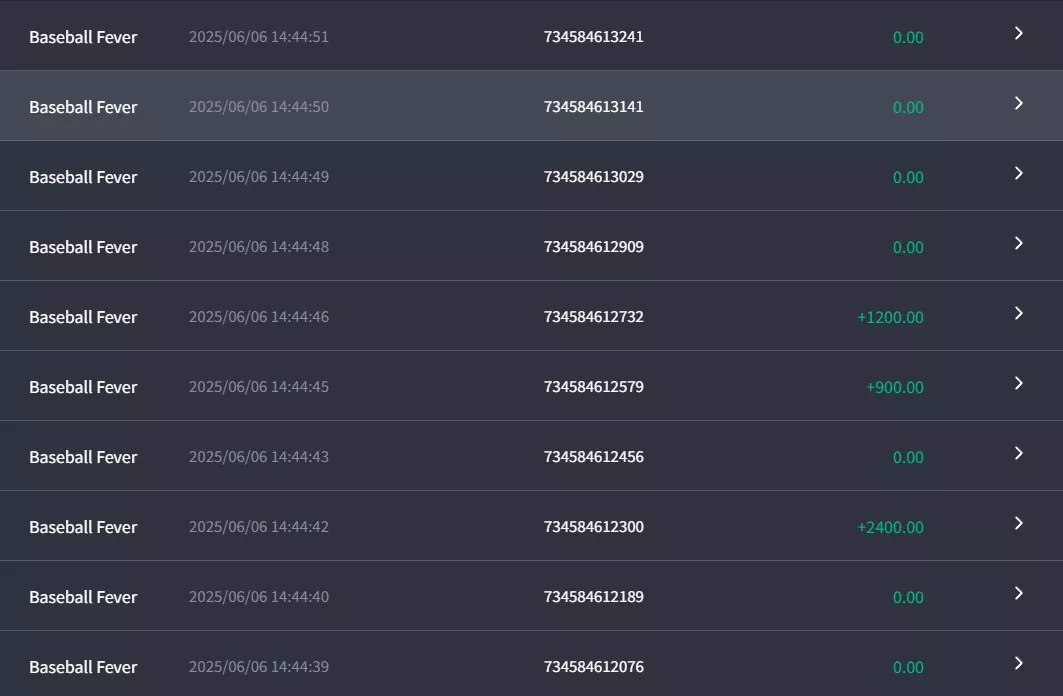Viewport: 1063px width, 696px height.
Task: Select timestamp 2025/06/06 14:44:43
Action: click(x=258, y=457)
